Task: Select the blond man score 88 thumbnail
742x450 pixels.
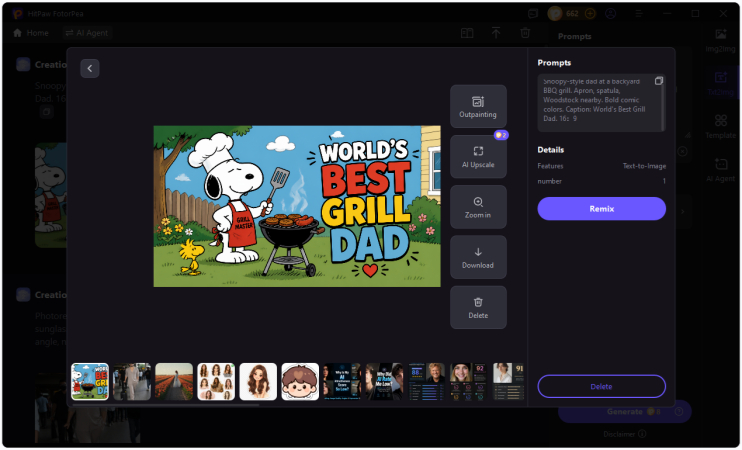Action: point(427,382)
